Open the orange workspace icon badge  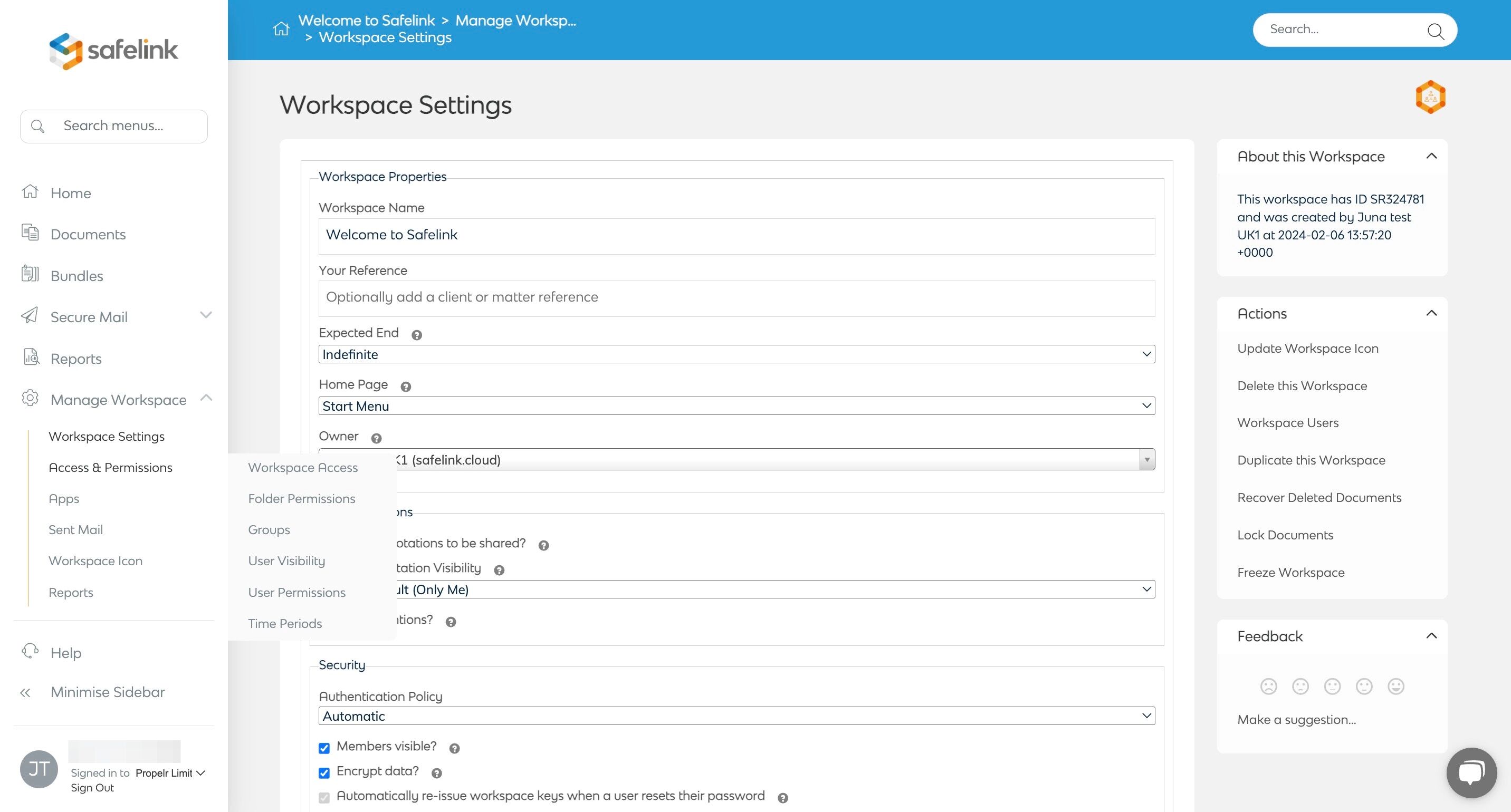click(1430, 98)
